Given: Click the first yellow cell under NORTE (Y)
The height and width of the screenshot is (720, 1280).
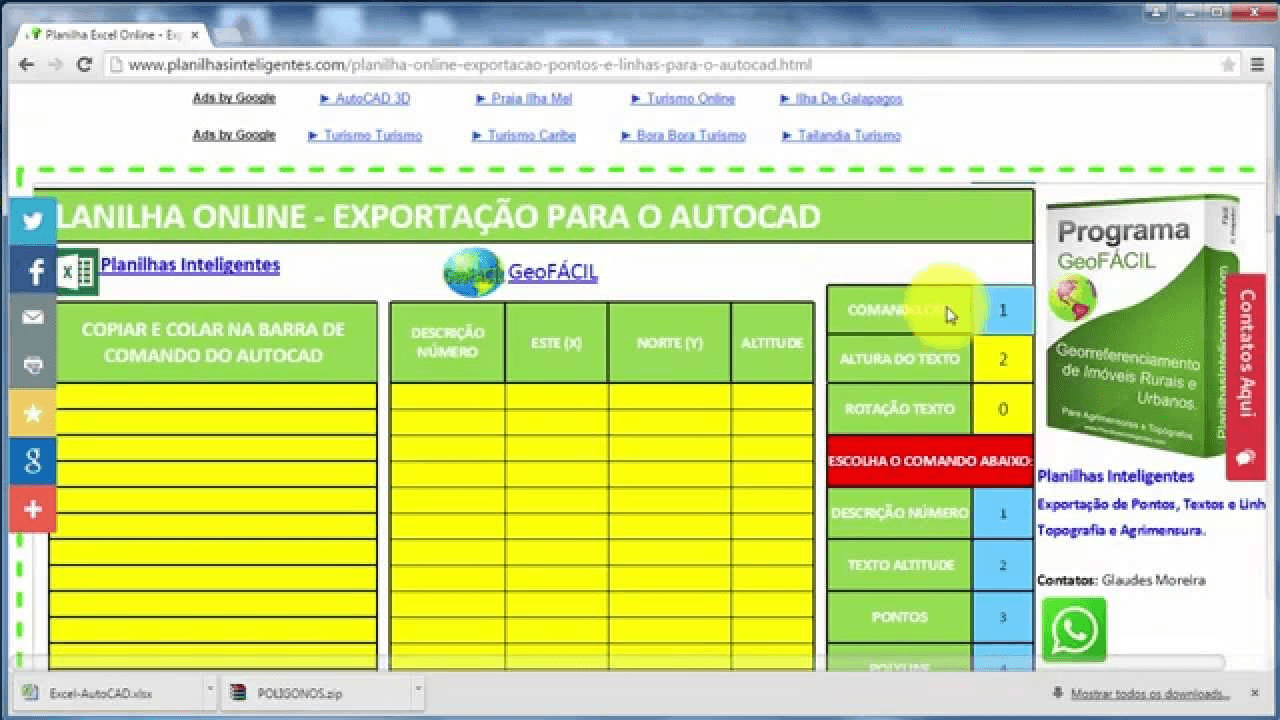Looking at the screenshot, I should click(x=670, y=397).
